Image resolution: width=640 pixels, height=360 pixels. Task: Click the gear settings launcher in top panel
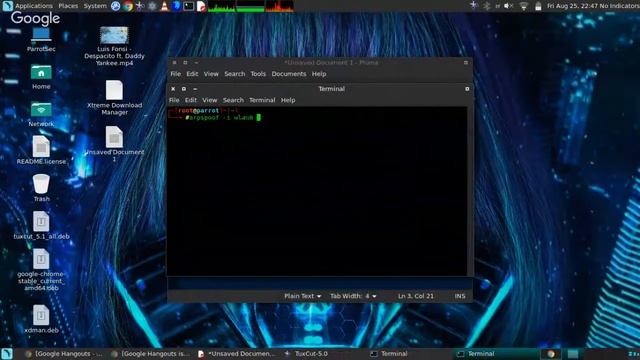pyautogui.click(x=152, y=6)
